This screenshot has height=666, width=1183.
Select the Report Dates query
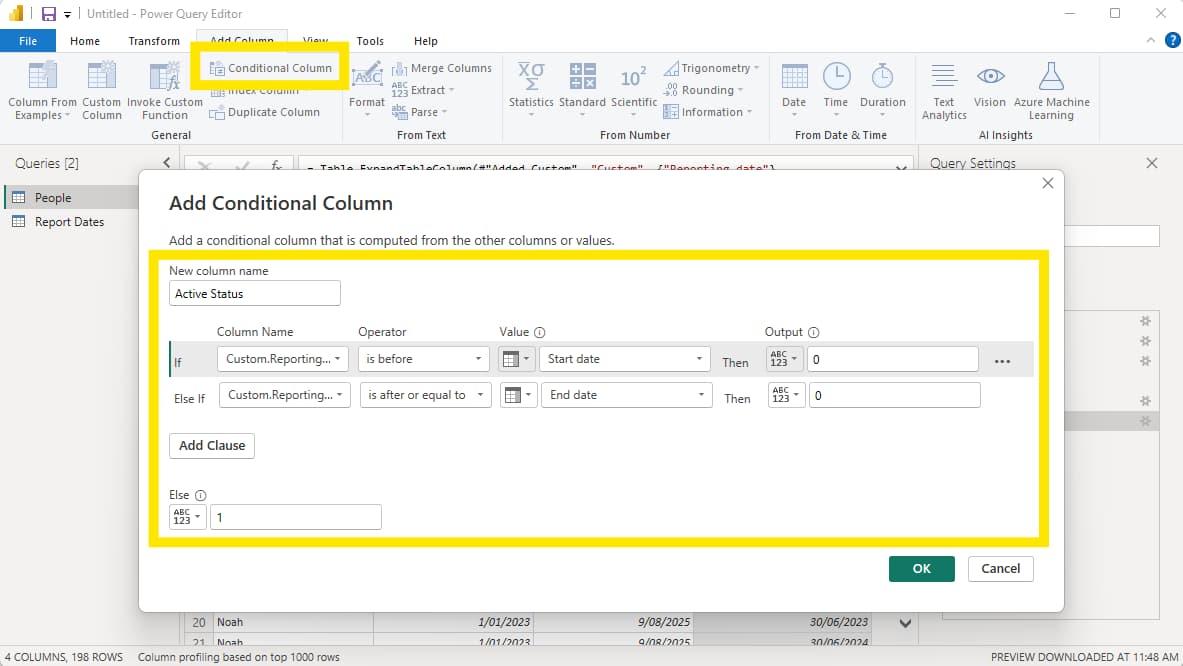69,222
